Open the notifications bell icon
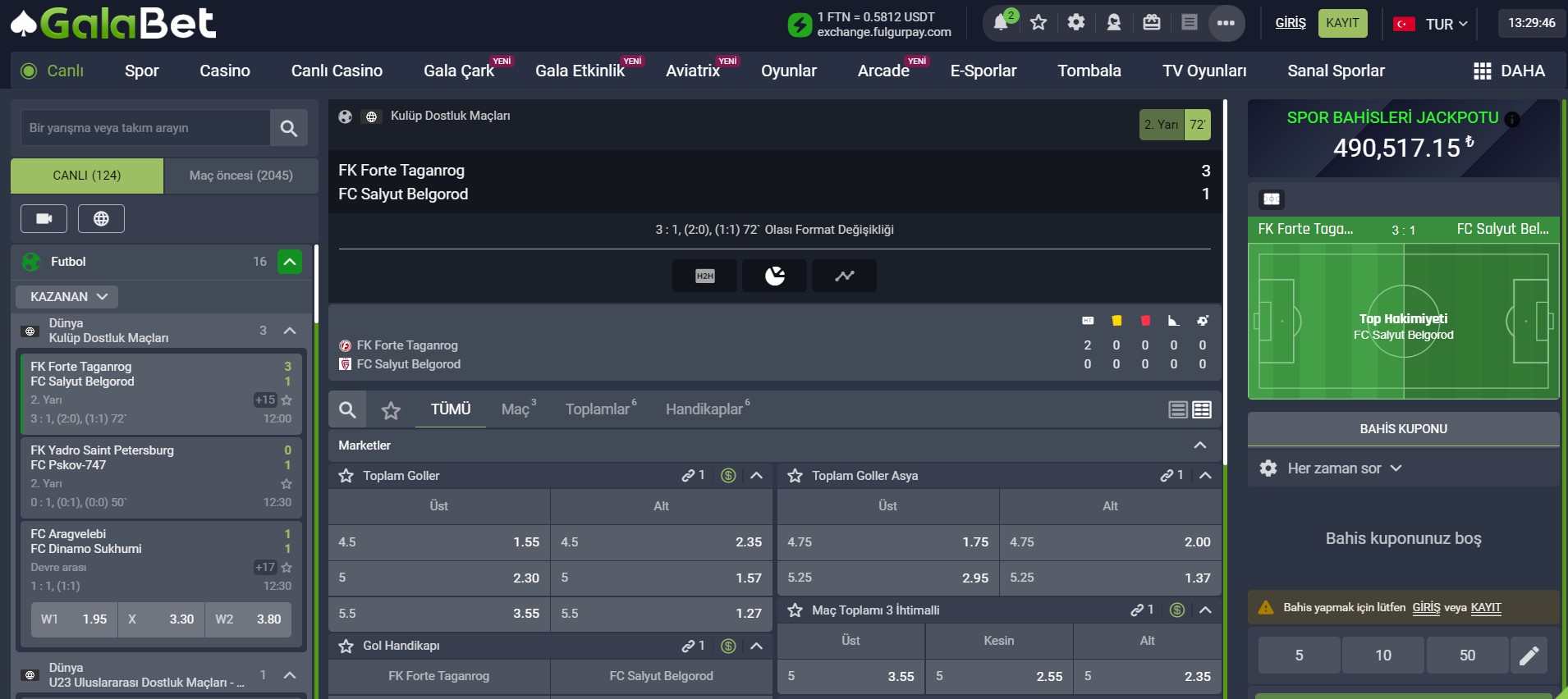1568x699 pixels. [x=1001, y=23]
